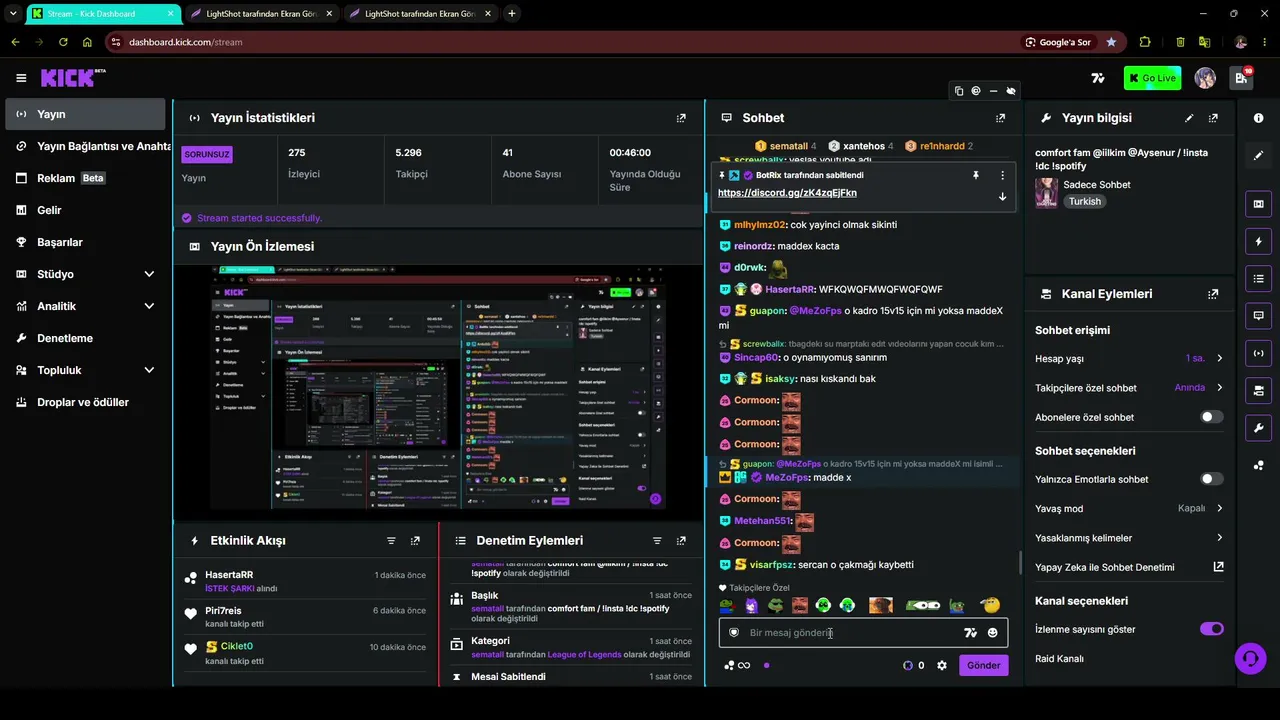
Task: Open the profile avatar menu in Kick header
Action: click(1205, 78)
